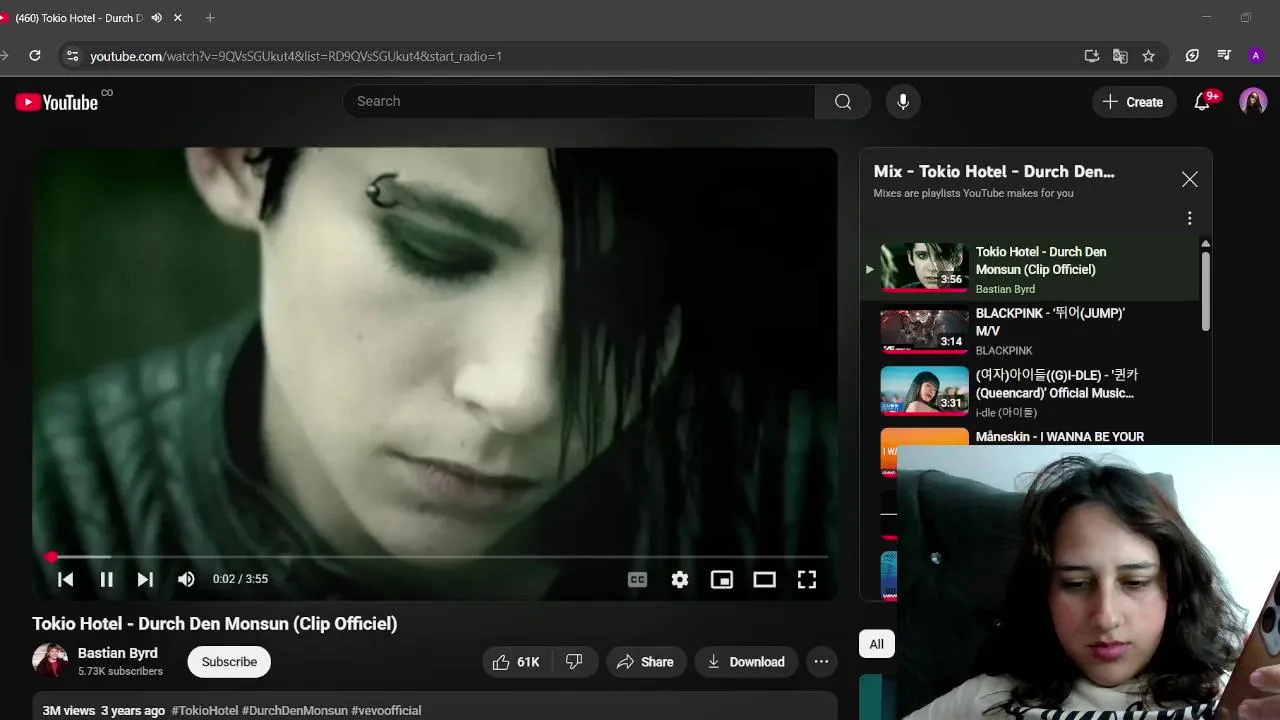This screenshot has height=720, width=1280.
Task: Open Bastian Byrd channel name link
Action: (x=118, y=653)
